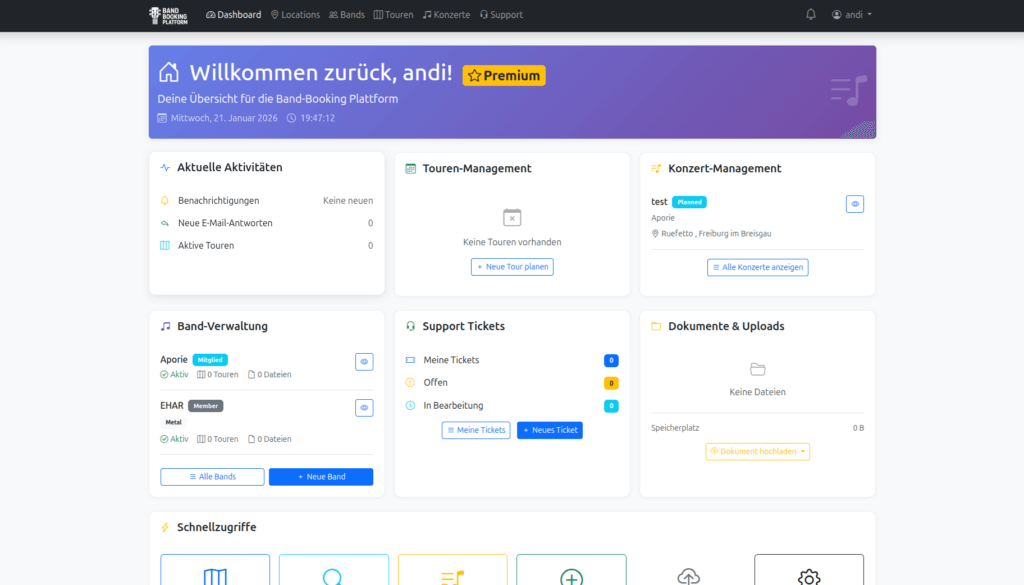
Task: Open the map quick access tile
Action: coord(215,572)
